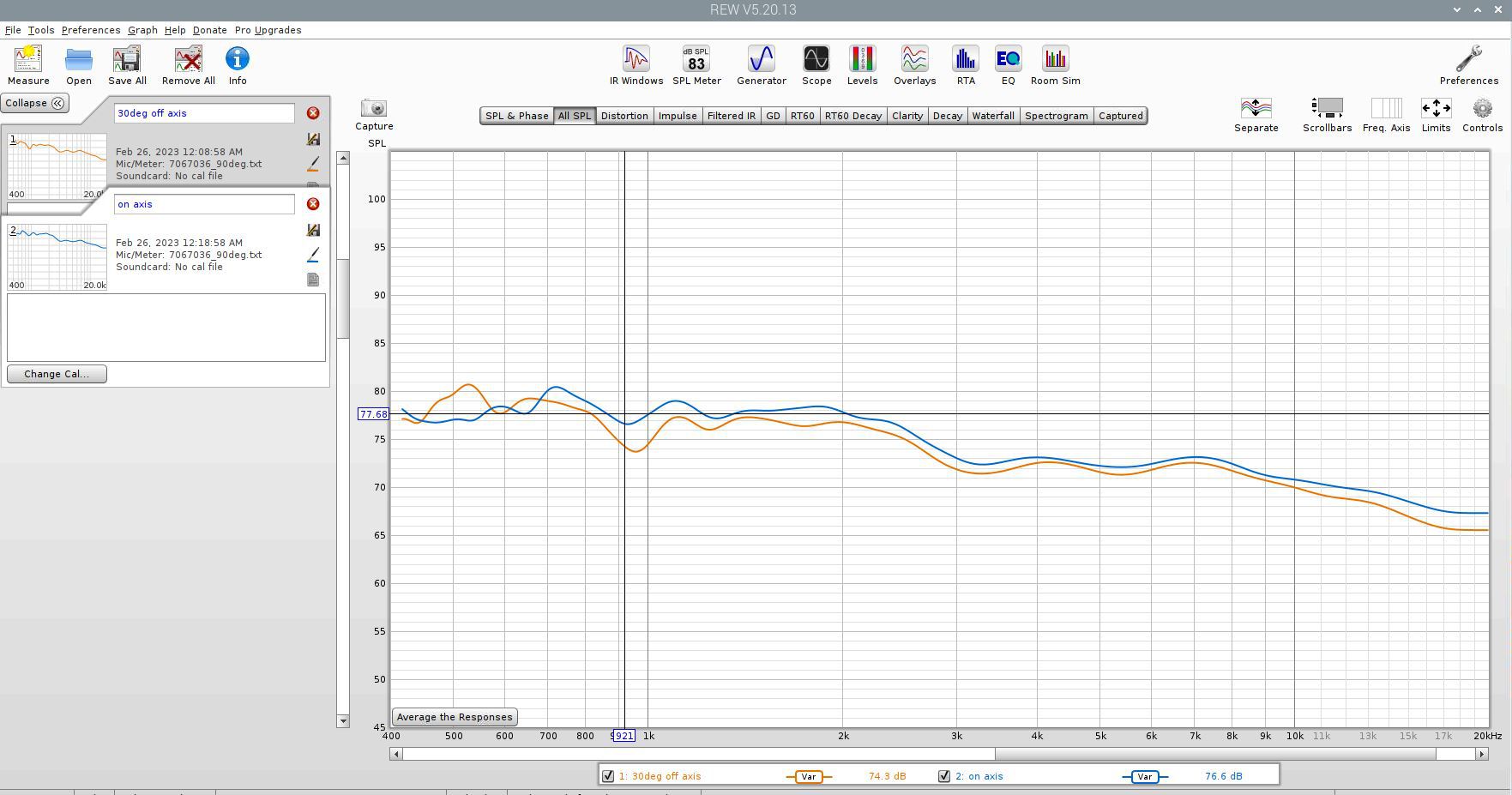Click the Change Cal... button

point(57,374)
